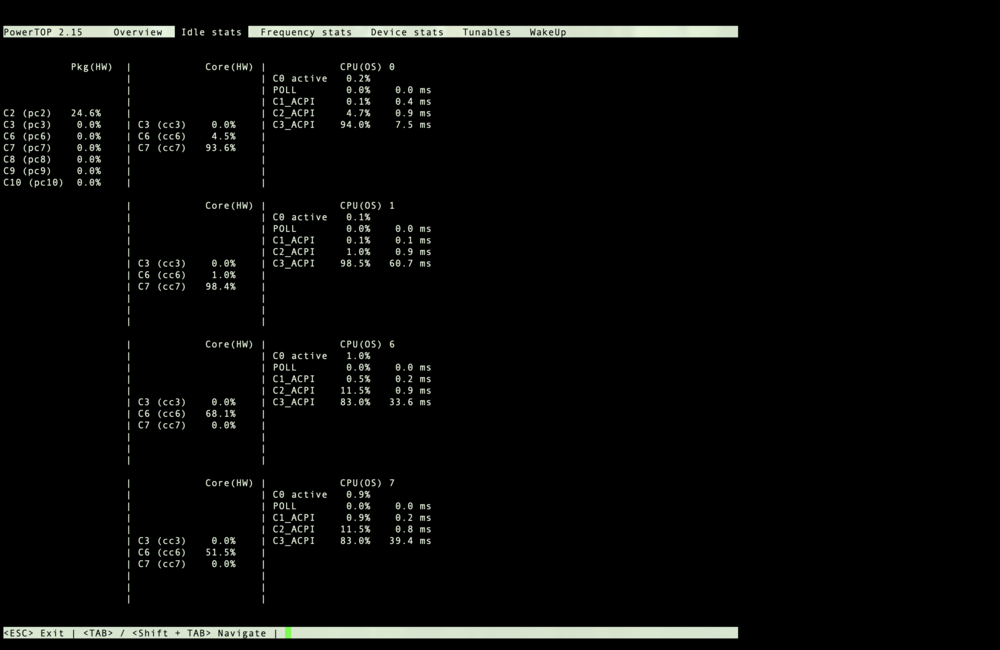Image resolution: width=1000 pixels, height=650 pixels.
Task: Select the C6 (pc6) package row
Action: click(52, 136)
